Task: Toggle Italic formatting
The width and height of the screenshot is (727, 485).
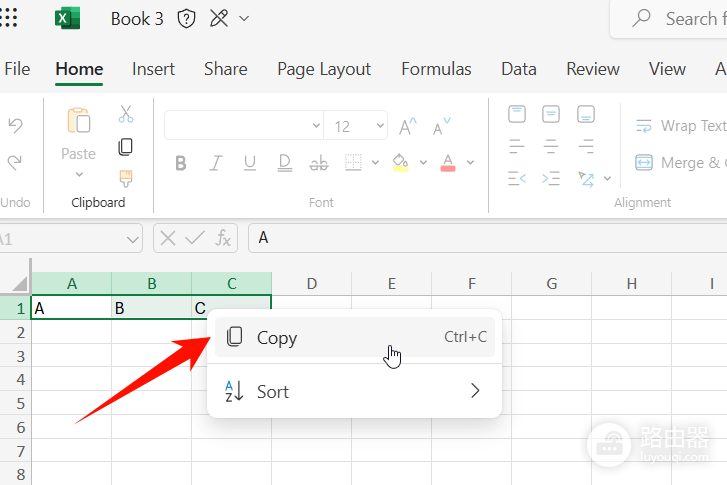Action: tap(215, 163)
